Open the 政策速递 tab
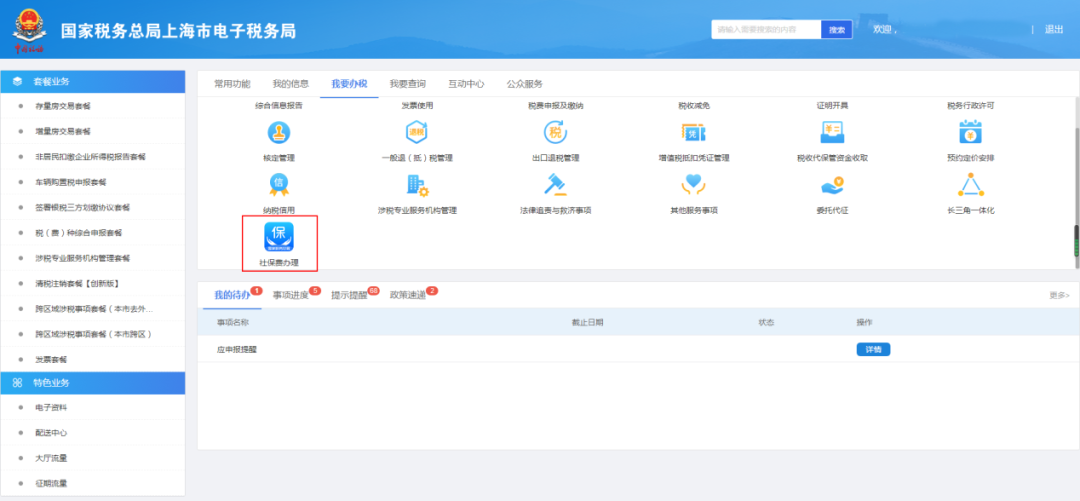Viewport: 1080px width, 501px height. pyautogui.click(x=407, y=295)
